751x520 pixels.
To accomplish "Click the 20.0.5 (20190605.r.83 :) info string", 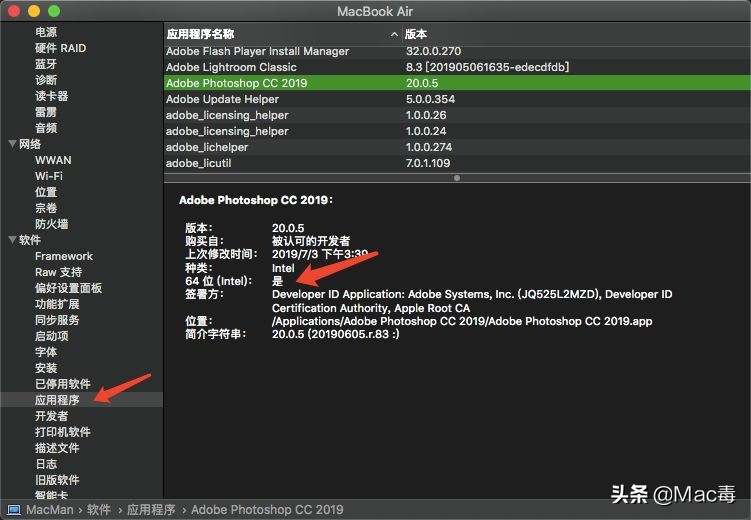I will (335, 334).
